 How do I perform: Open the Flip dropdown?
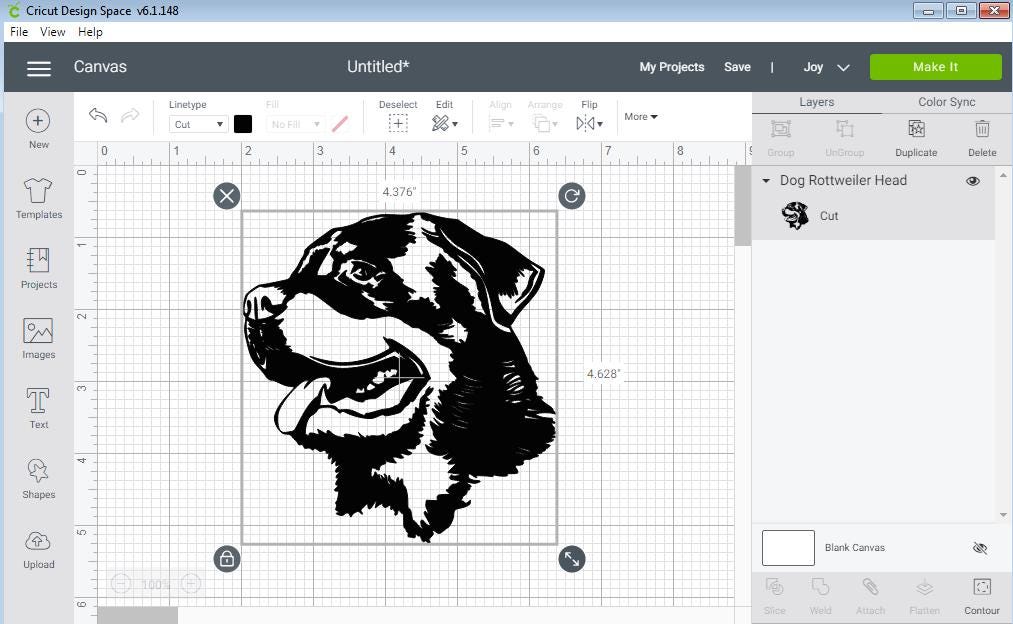(x=589, y=123)
